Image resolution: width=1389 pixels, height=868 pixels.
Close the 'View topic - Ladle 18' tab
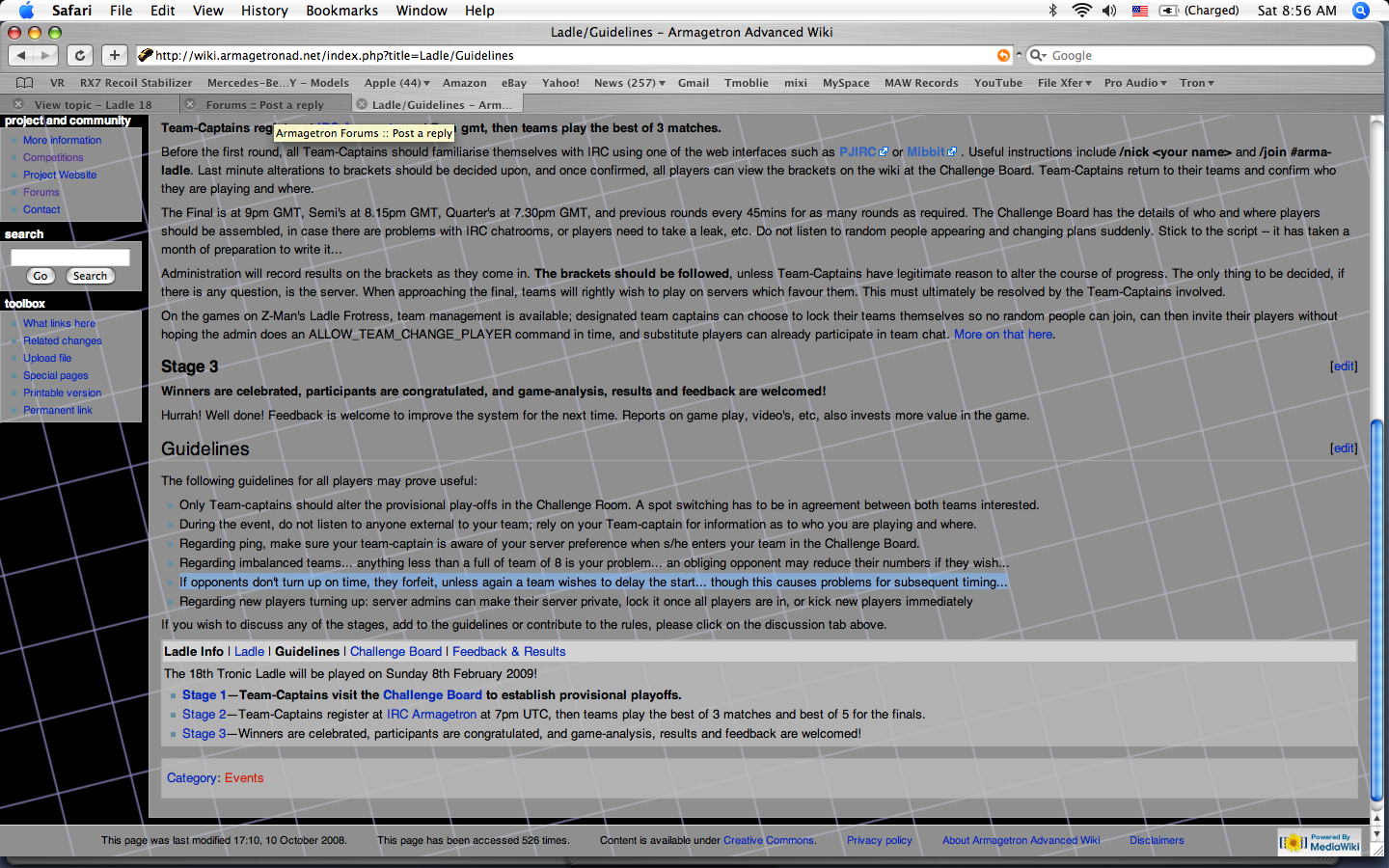pos(18,104)
